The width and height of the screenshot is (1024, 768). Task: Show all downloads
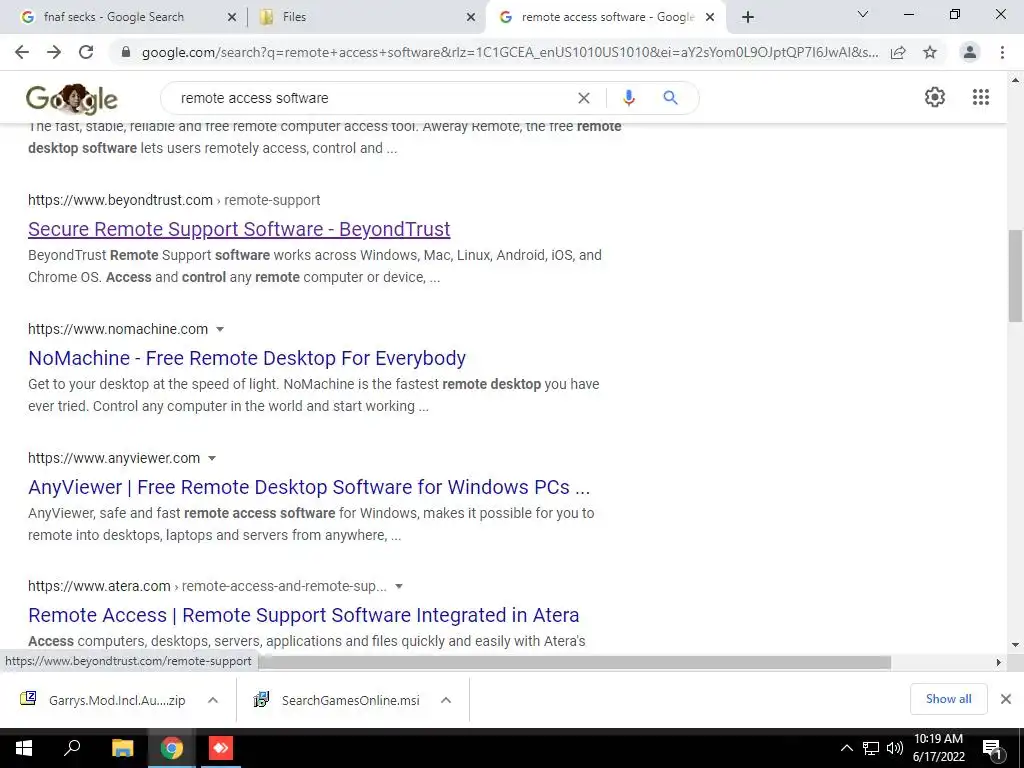(948, 699)
